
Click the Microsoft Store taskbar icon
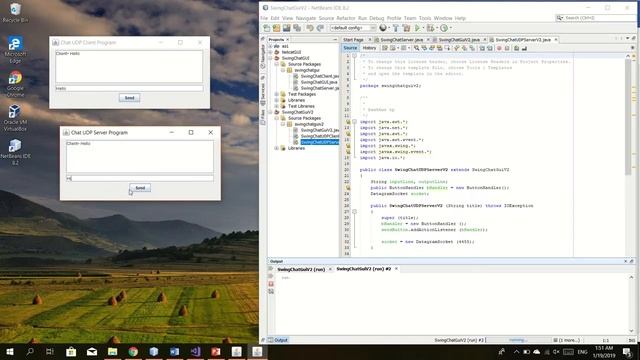(71, 351)
